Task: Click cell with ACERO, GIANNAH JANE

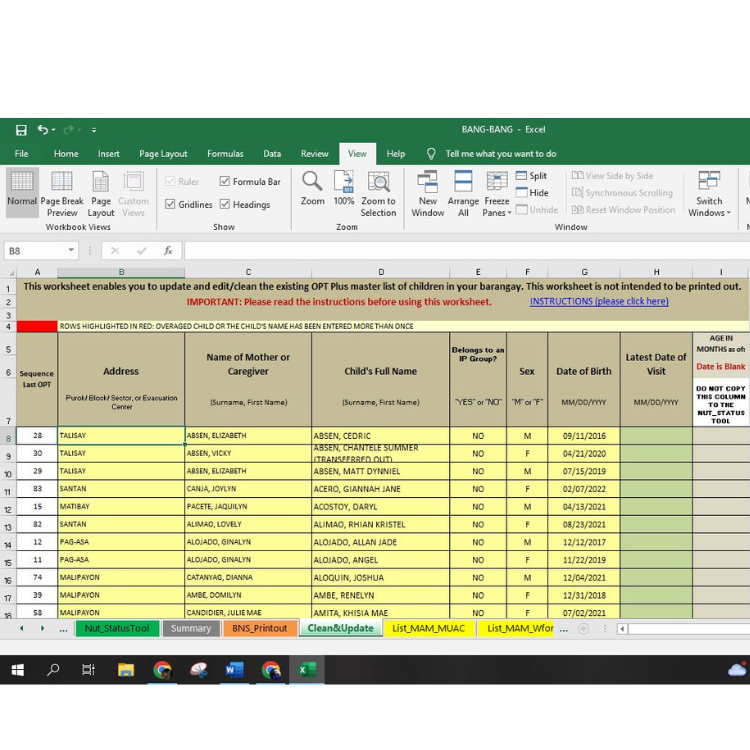Action: click(x=380, y=489)
